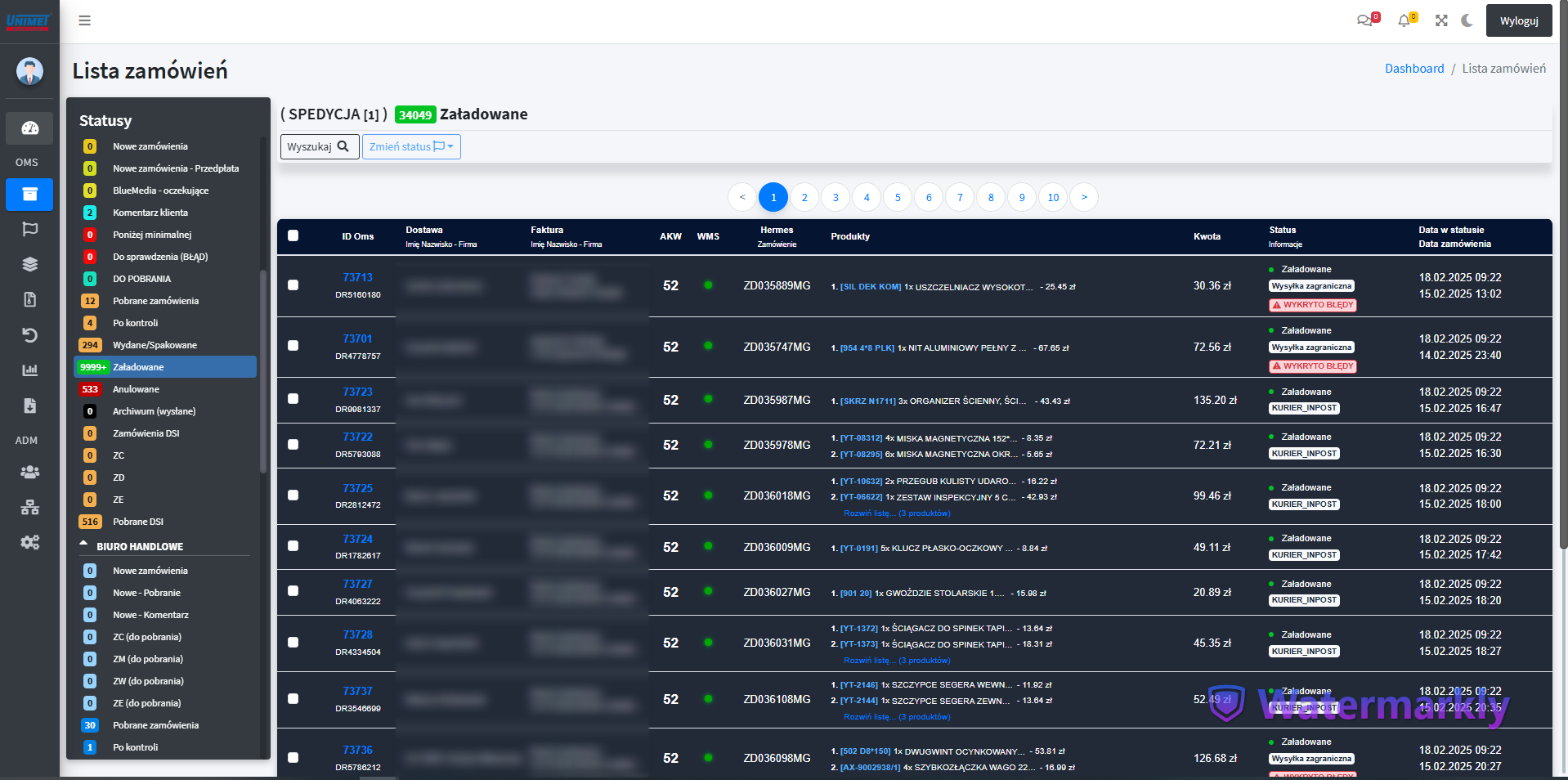1568x780 pixels.
Task: Open the file download sidebar icon
Action: (29, 406)
